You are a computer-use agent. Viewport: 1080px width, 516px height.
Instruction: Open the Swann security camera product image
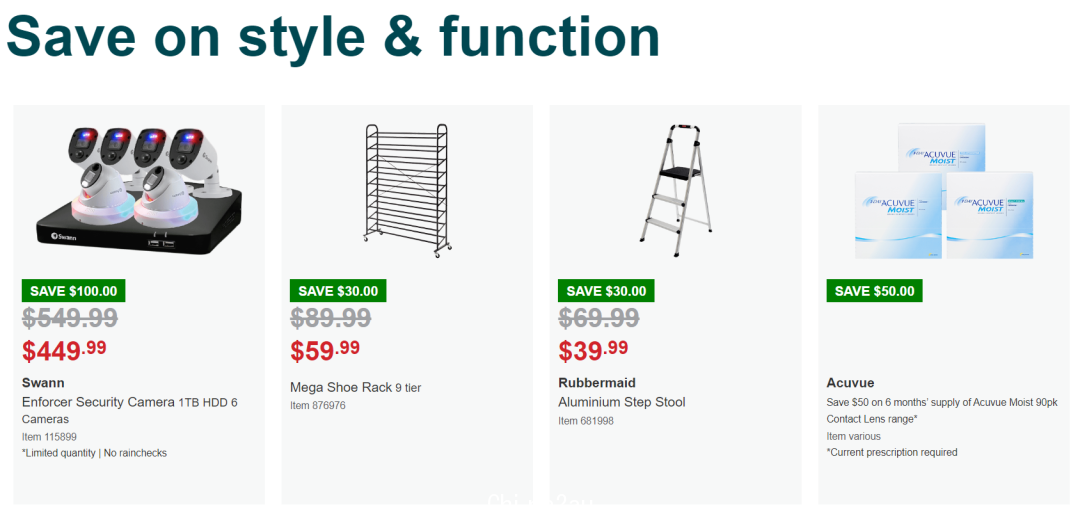[139, 191]
